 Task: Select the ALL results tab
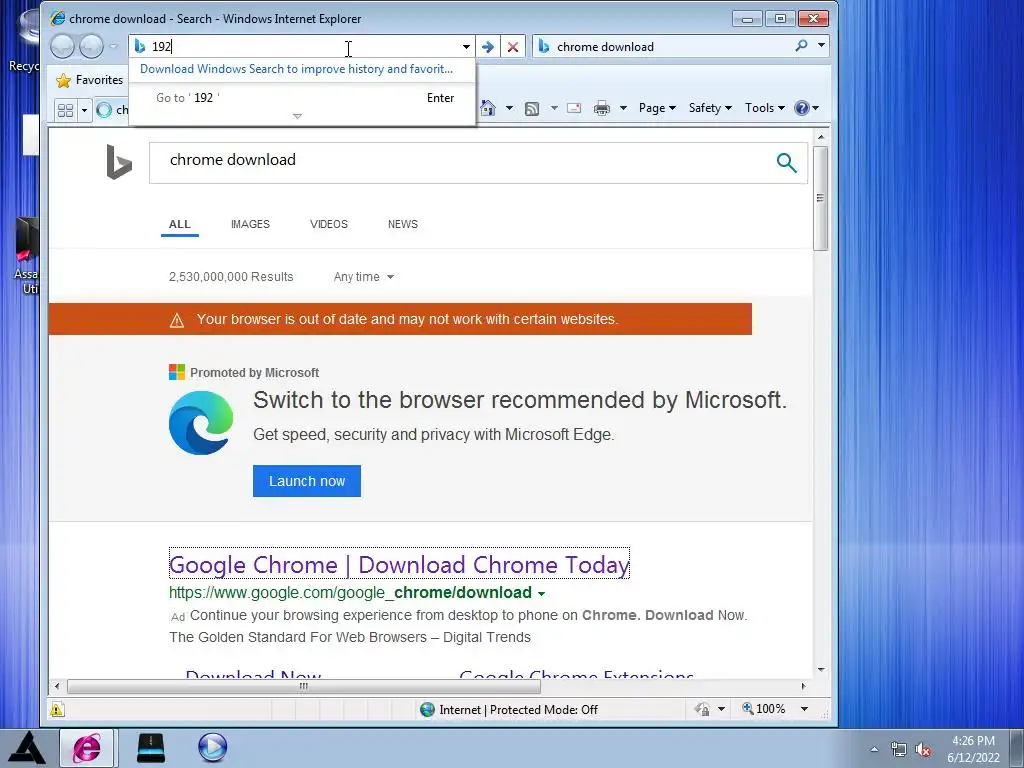[180, 224]
